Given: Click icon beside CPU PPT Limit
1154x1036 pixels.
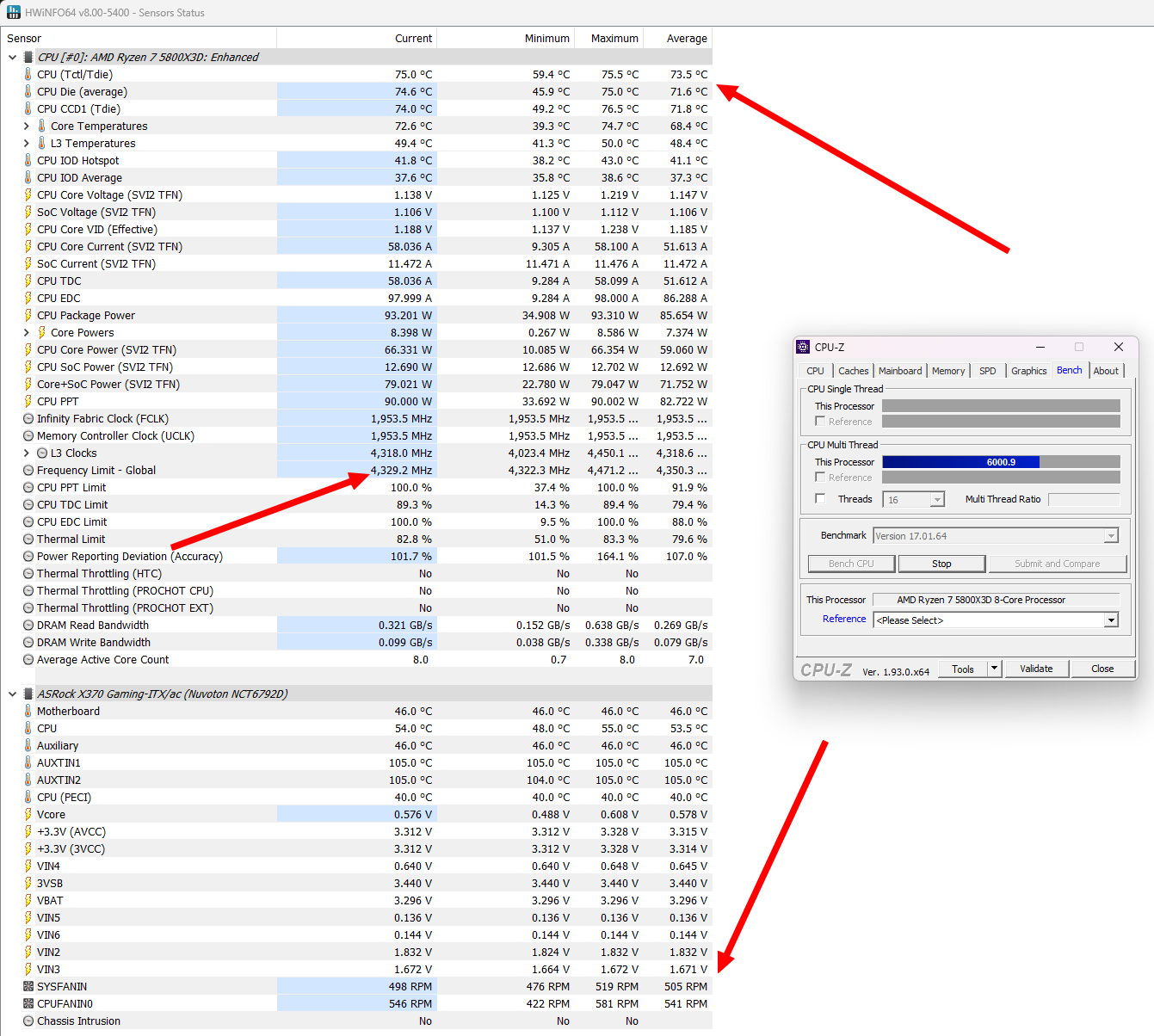Looking at the screenshot, I should pos(28,487).
